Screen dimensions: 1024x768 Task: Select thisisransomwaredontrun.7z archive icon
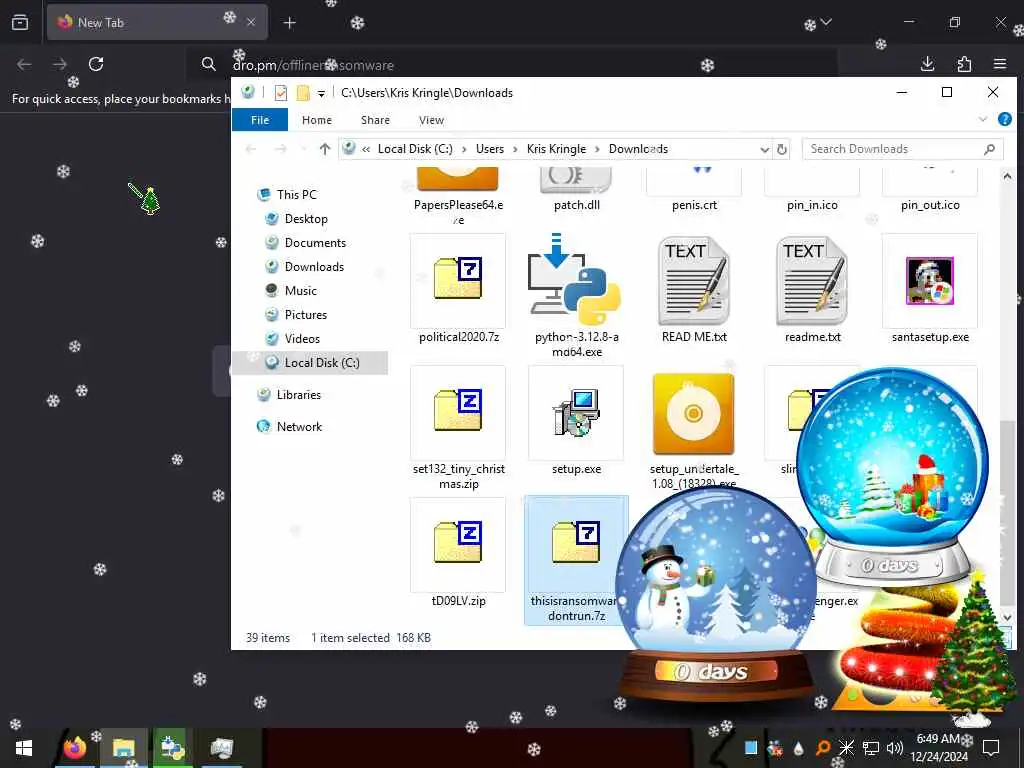[575, 542]
